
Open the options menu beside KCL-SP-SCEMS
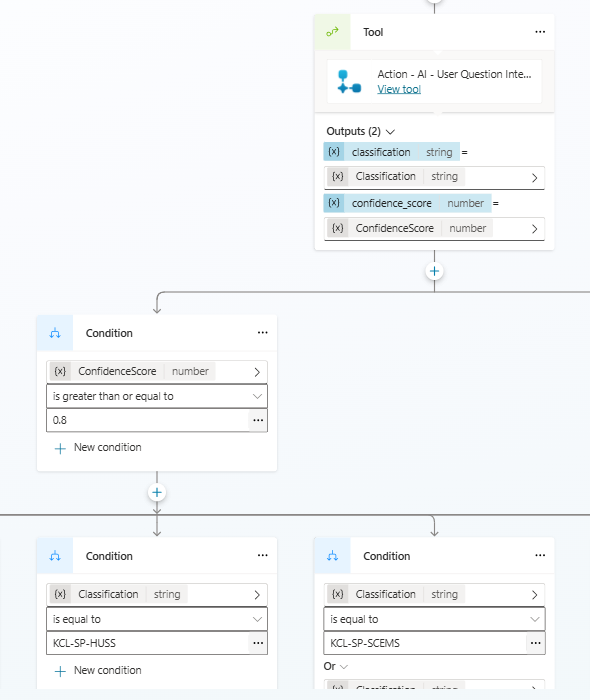click(x=536, y=643)
